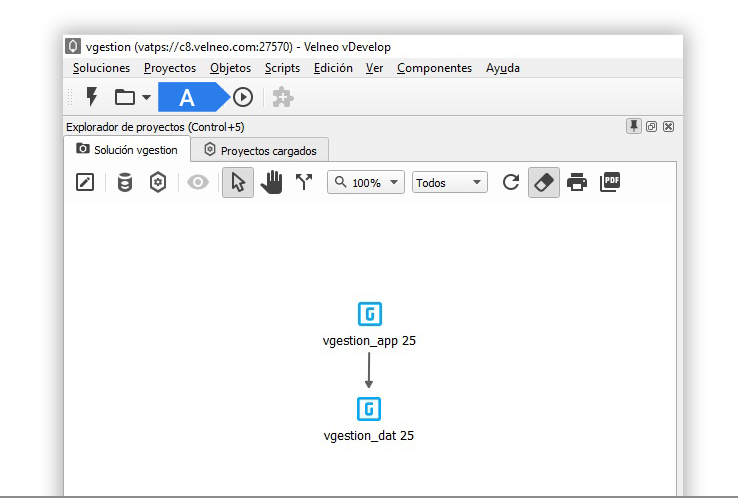Open the folder icon in the main toolbar

pos(125,97)
